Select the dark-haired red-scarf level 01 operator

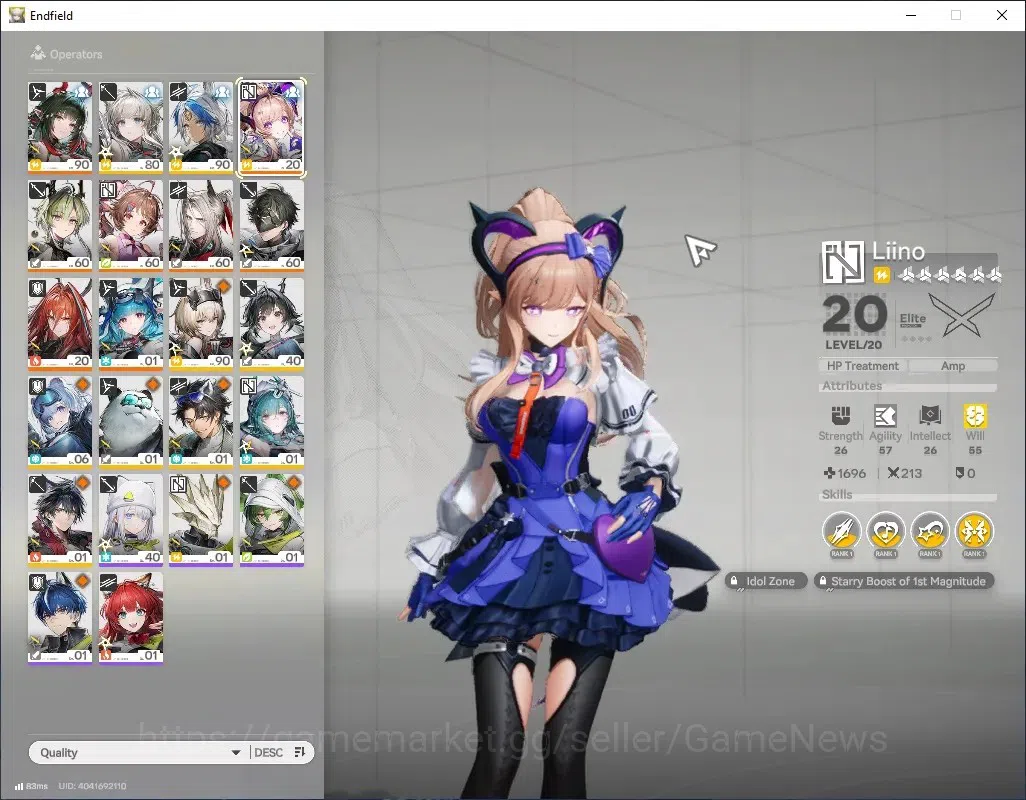point(60,520)
